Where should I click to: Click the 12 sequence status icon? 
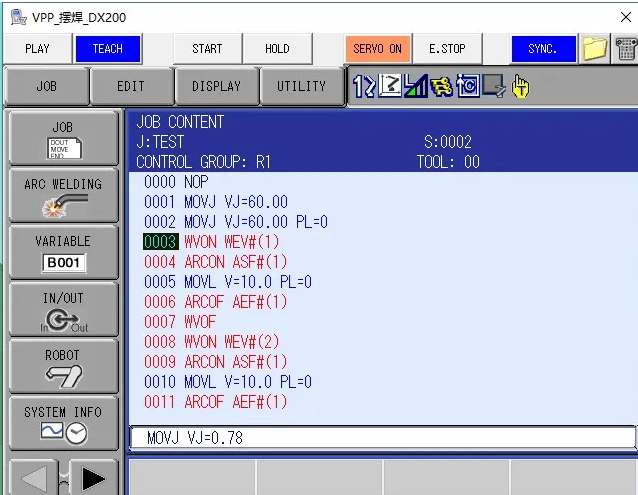[x=364, y=86]
